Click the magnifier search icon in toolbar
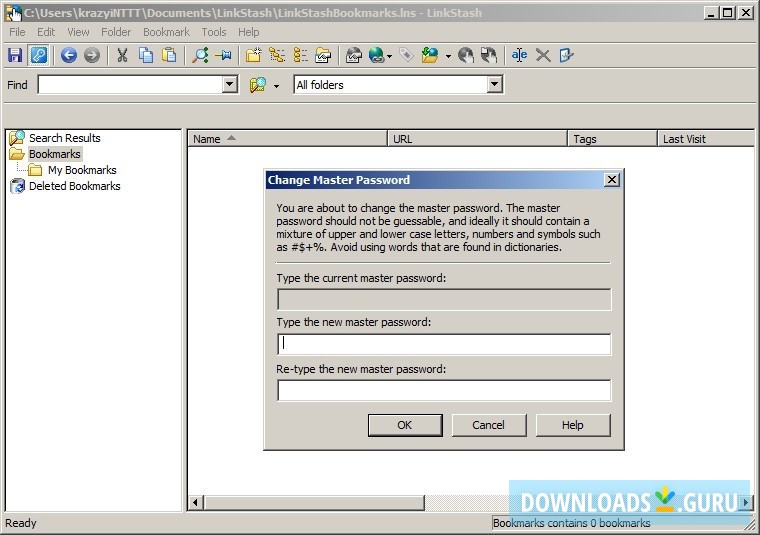Viewport: 760px width, 535px height. [x=200, y=55]
